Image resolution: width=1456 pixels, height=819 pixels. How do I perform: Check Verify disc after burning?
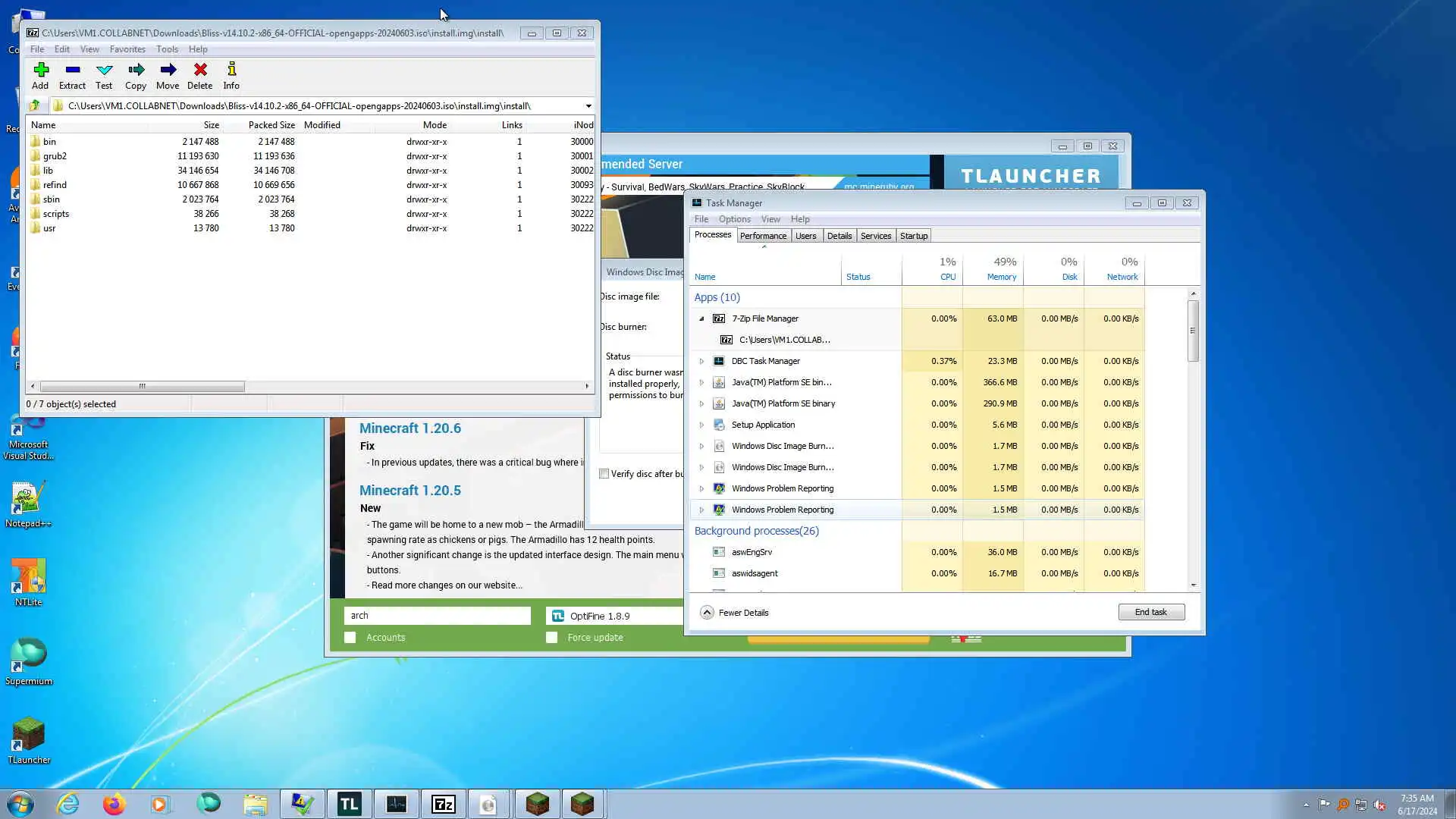604,474
